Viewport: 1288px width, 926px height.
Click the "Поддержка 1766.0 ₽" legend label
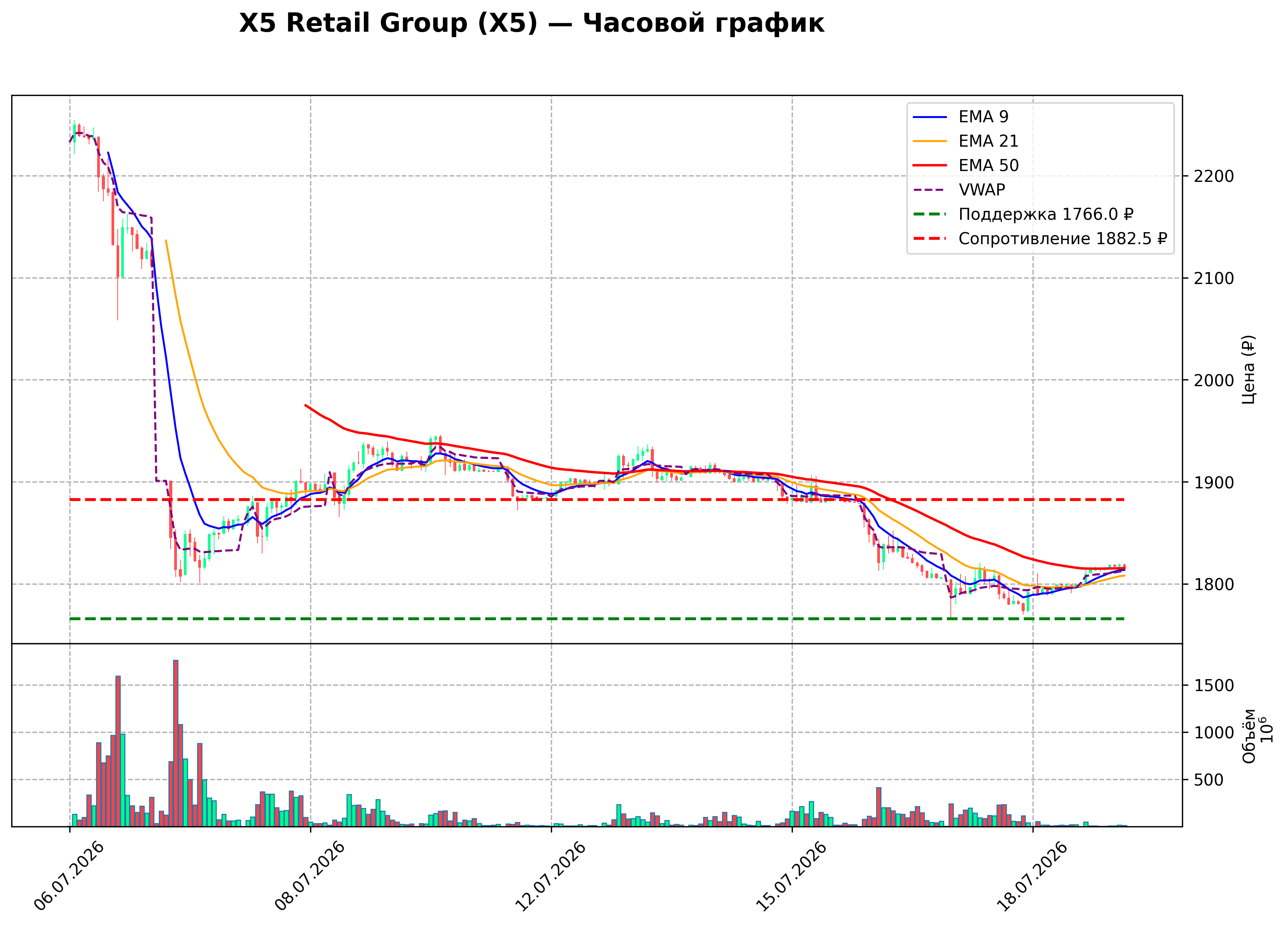pyautogui.click(x=1046, y=214)
